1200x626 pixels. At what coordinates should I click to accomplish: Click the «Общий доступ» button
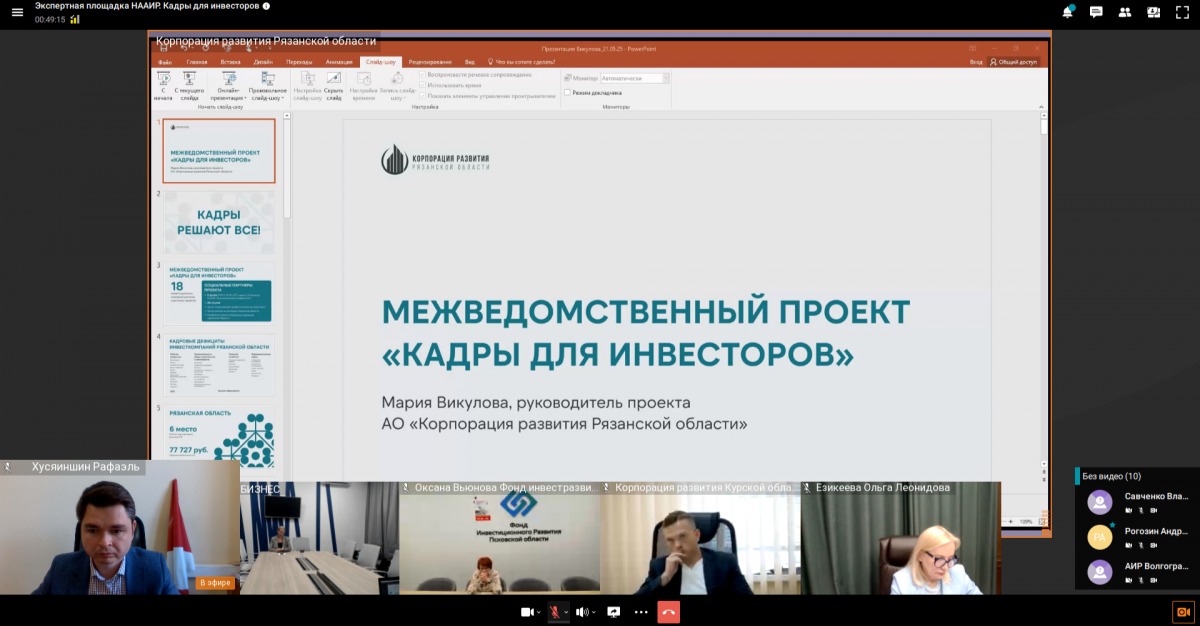coord(1014,62)
